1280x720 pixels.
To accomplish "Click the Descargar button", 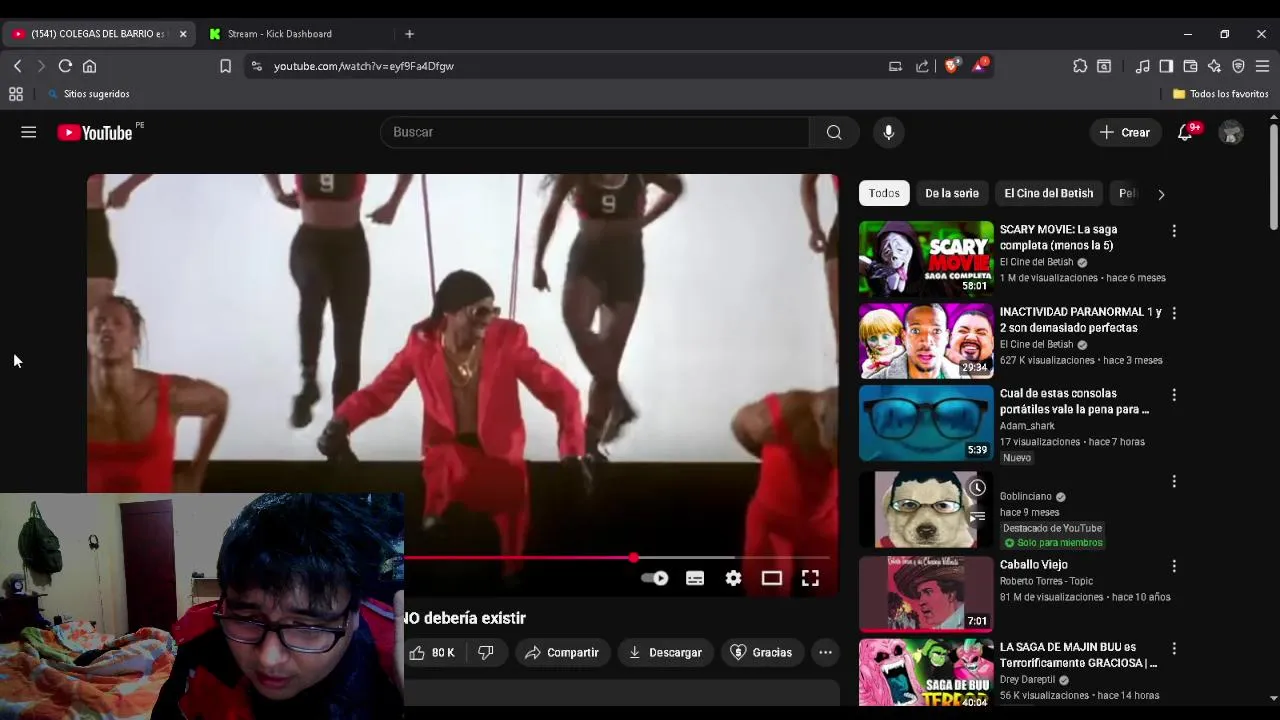I will [x=666, y=652].
